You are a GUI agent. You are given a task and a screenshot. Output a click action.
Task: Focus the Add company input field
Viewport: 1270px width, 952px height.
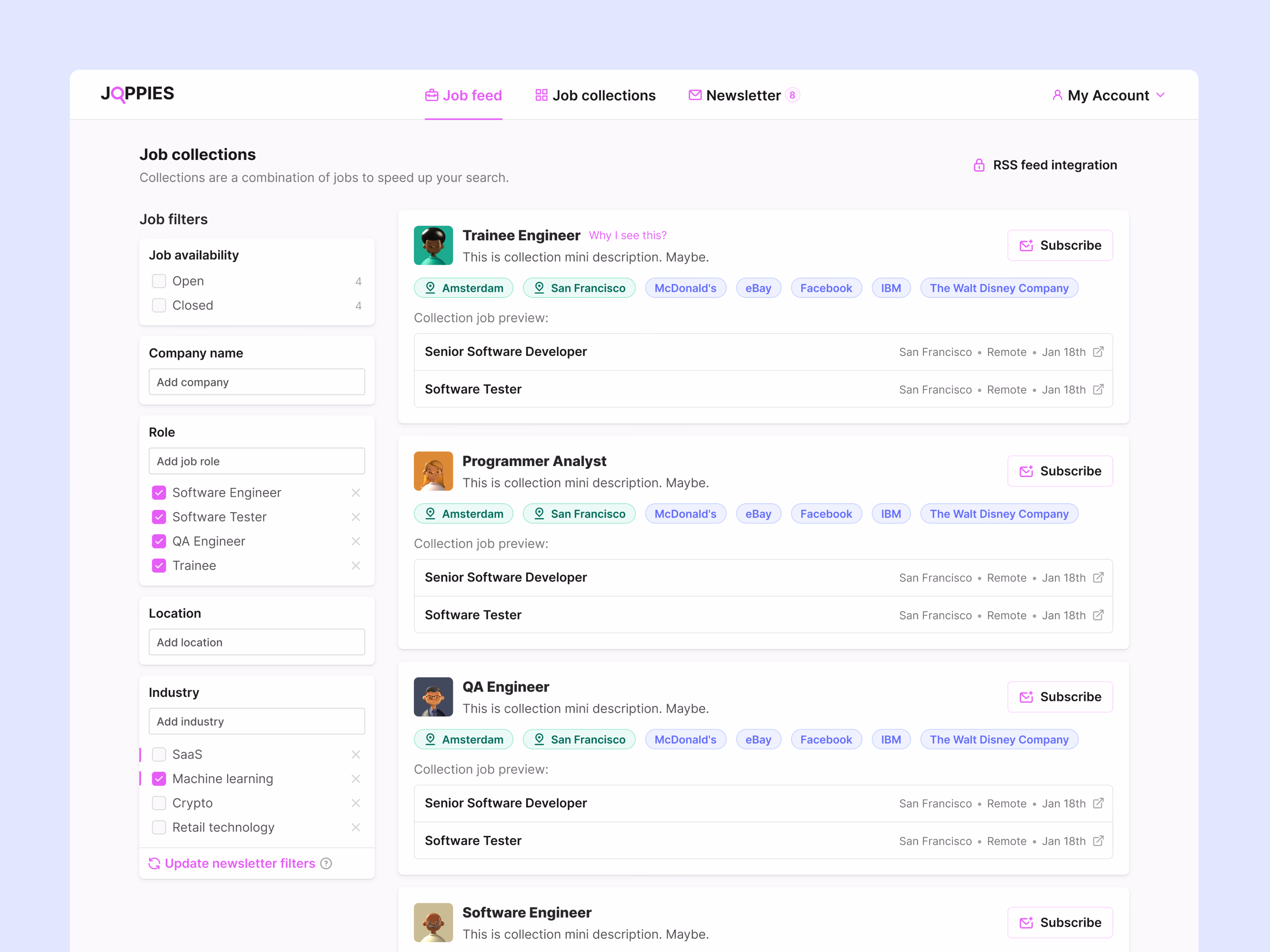(257, 382)
